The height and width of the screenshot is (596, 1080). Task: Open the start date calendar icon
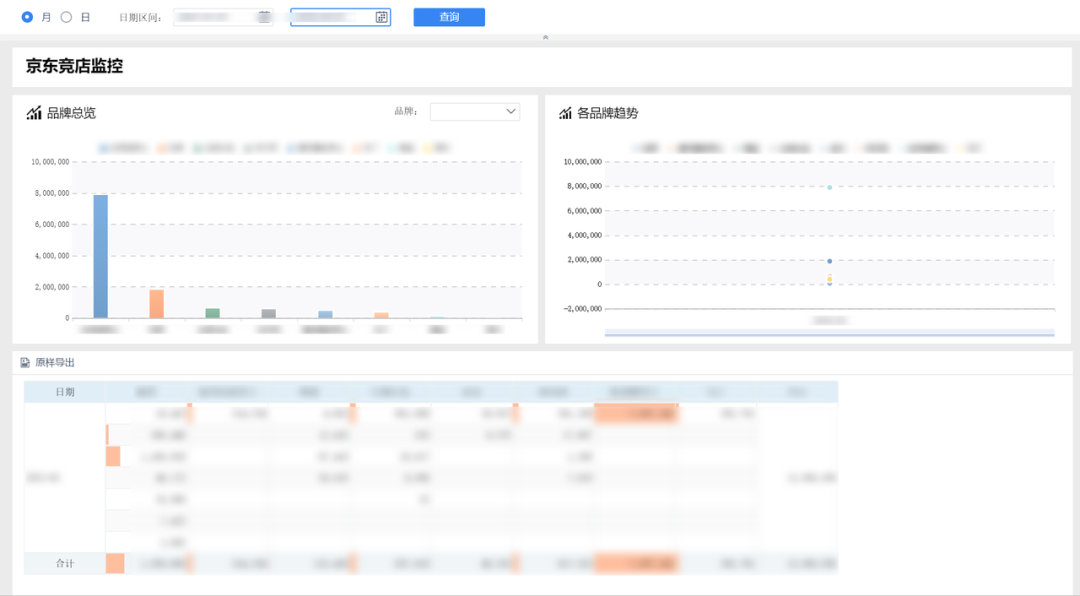264,17
